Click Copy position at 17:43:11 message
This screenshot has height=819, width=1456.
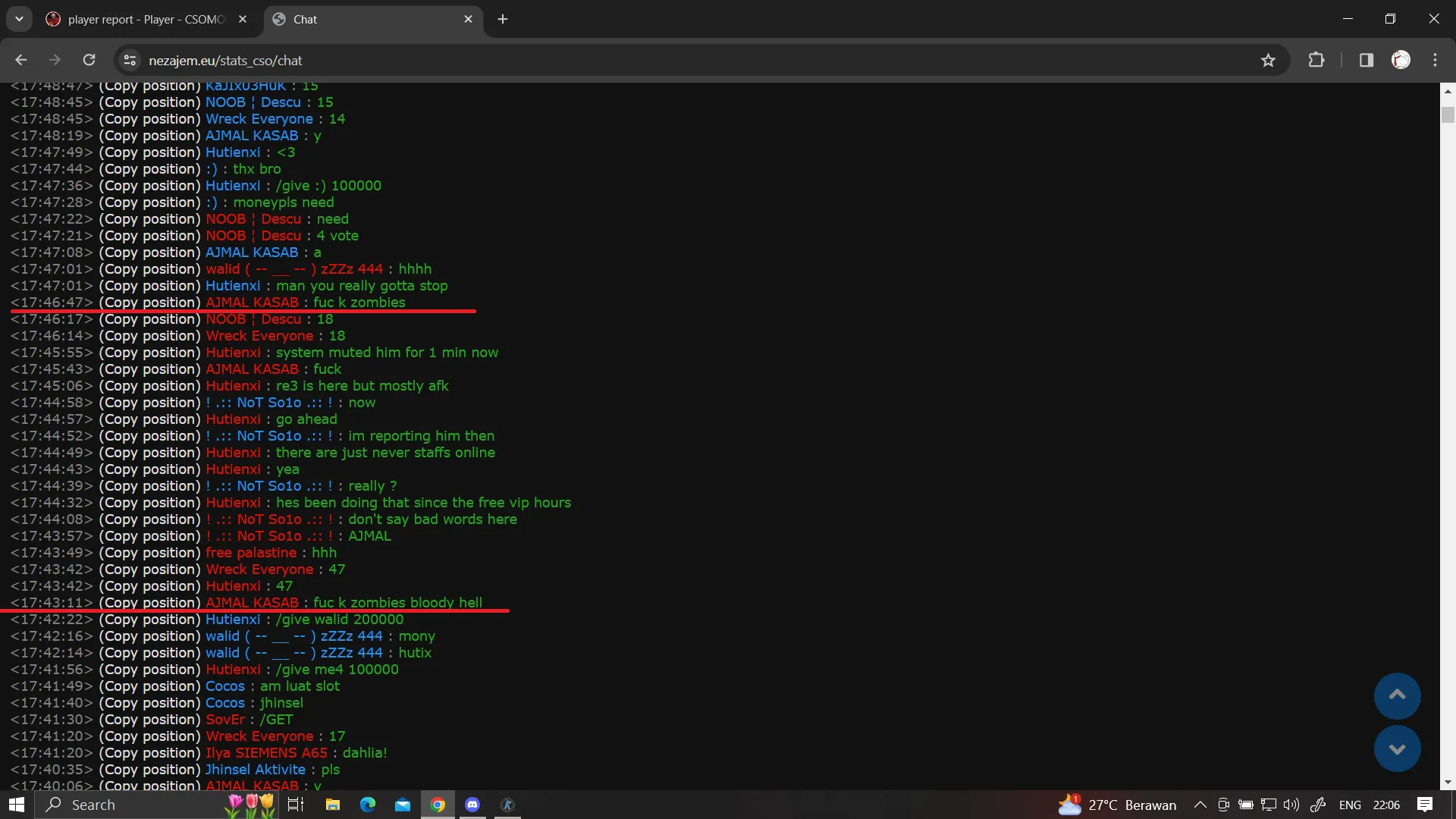point(149,602)
